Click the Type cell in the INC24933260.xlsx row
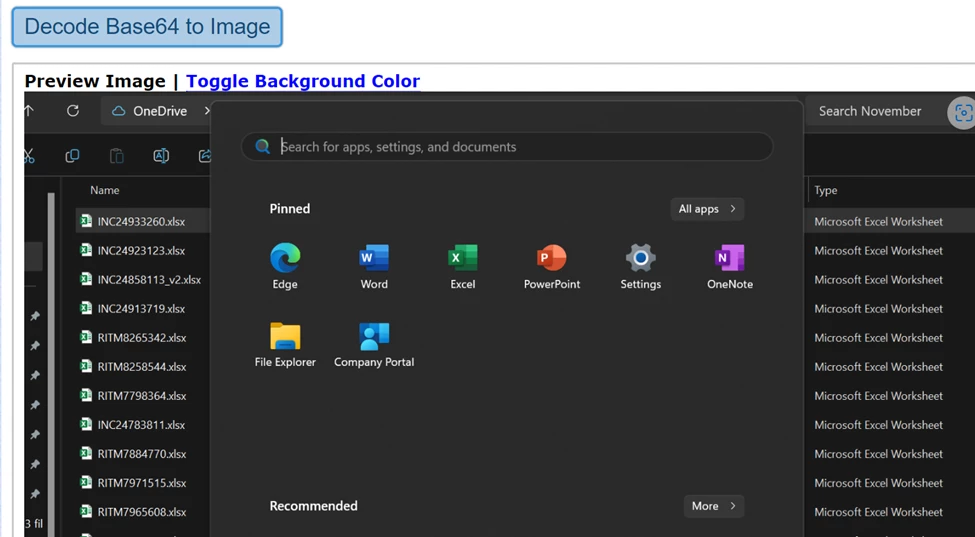The height and width of the screenshot is (537, 975). pyautogui.click(x=879, y=221)
